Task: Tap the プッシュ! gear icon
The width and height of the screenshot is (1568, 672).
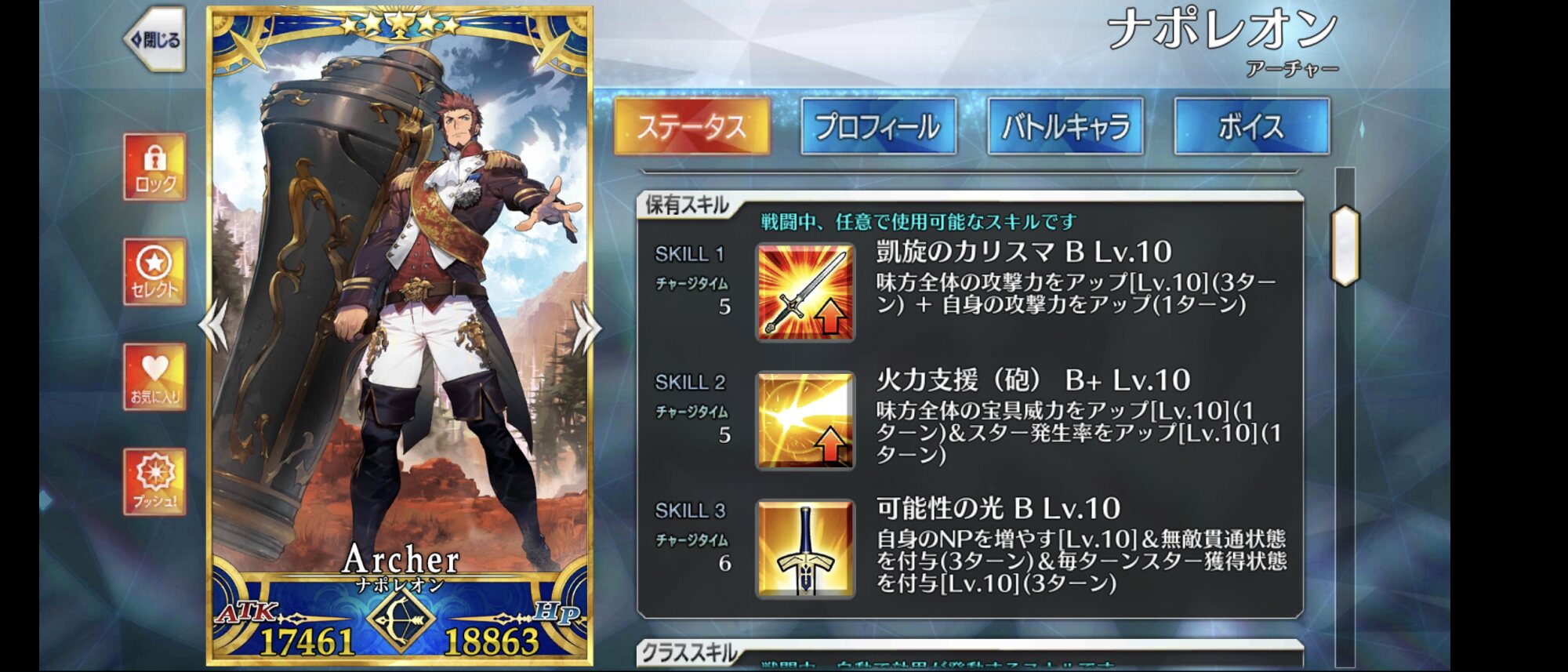Action: tap(154, 481)
